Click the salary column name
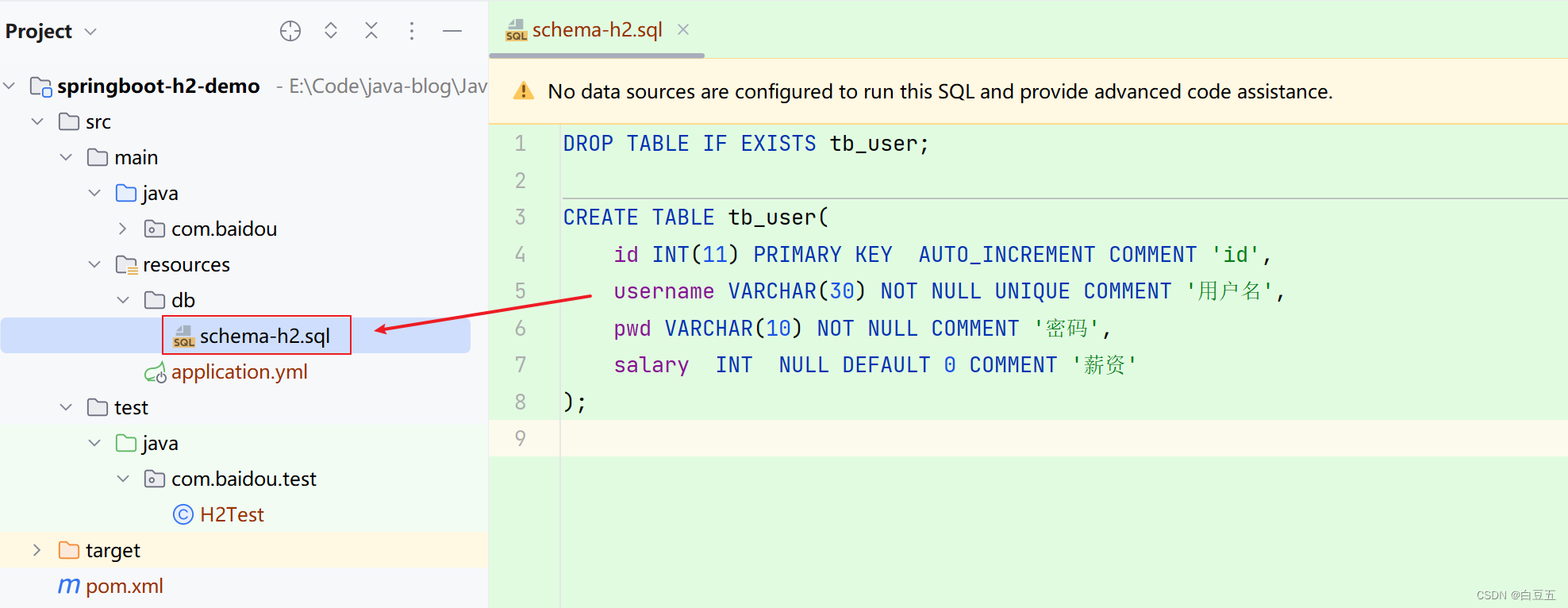The height and width of the screenshot is (608, 1568). [651, 365]
